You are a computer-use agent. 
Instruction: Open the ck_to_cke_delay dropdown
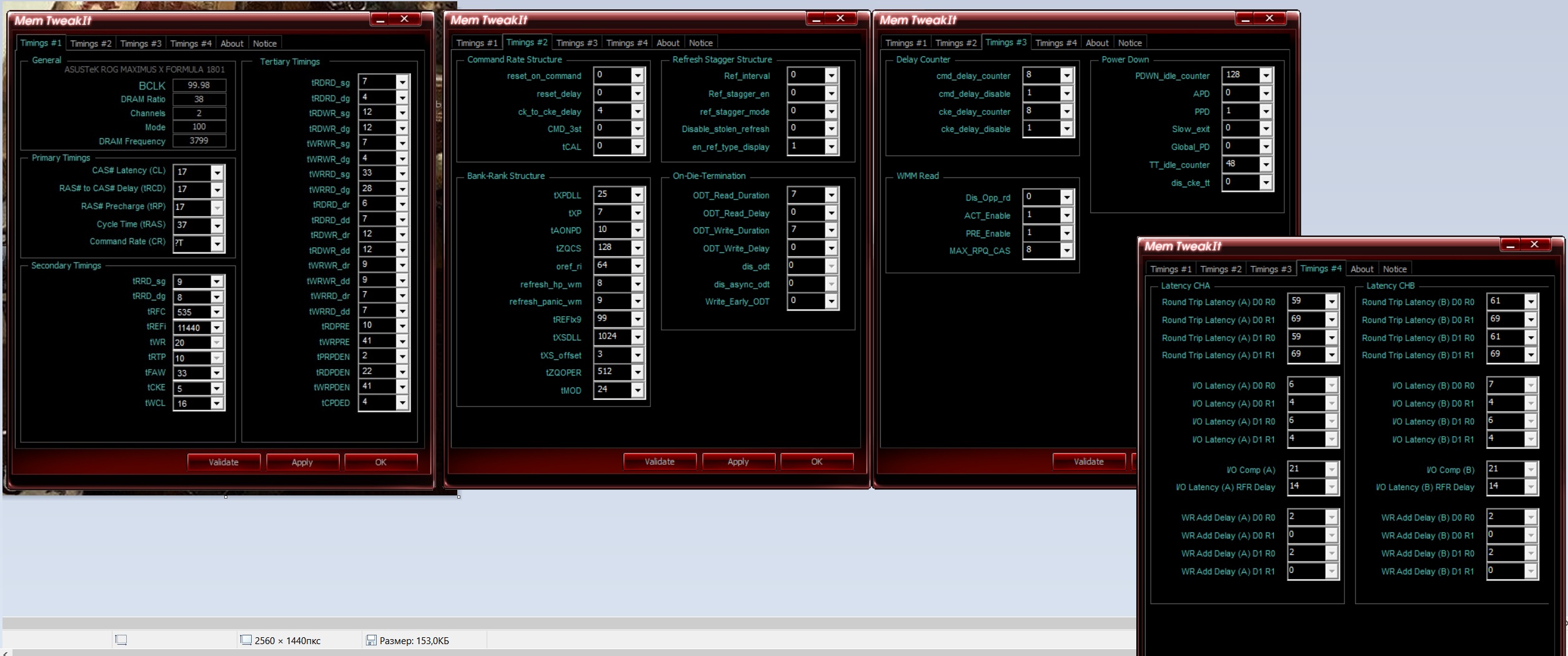click(x=637, y=112)
